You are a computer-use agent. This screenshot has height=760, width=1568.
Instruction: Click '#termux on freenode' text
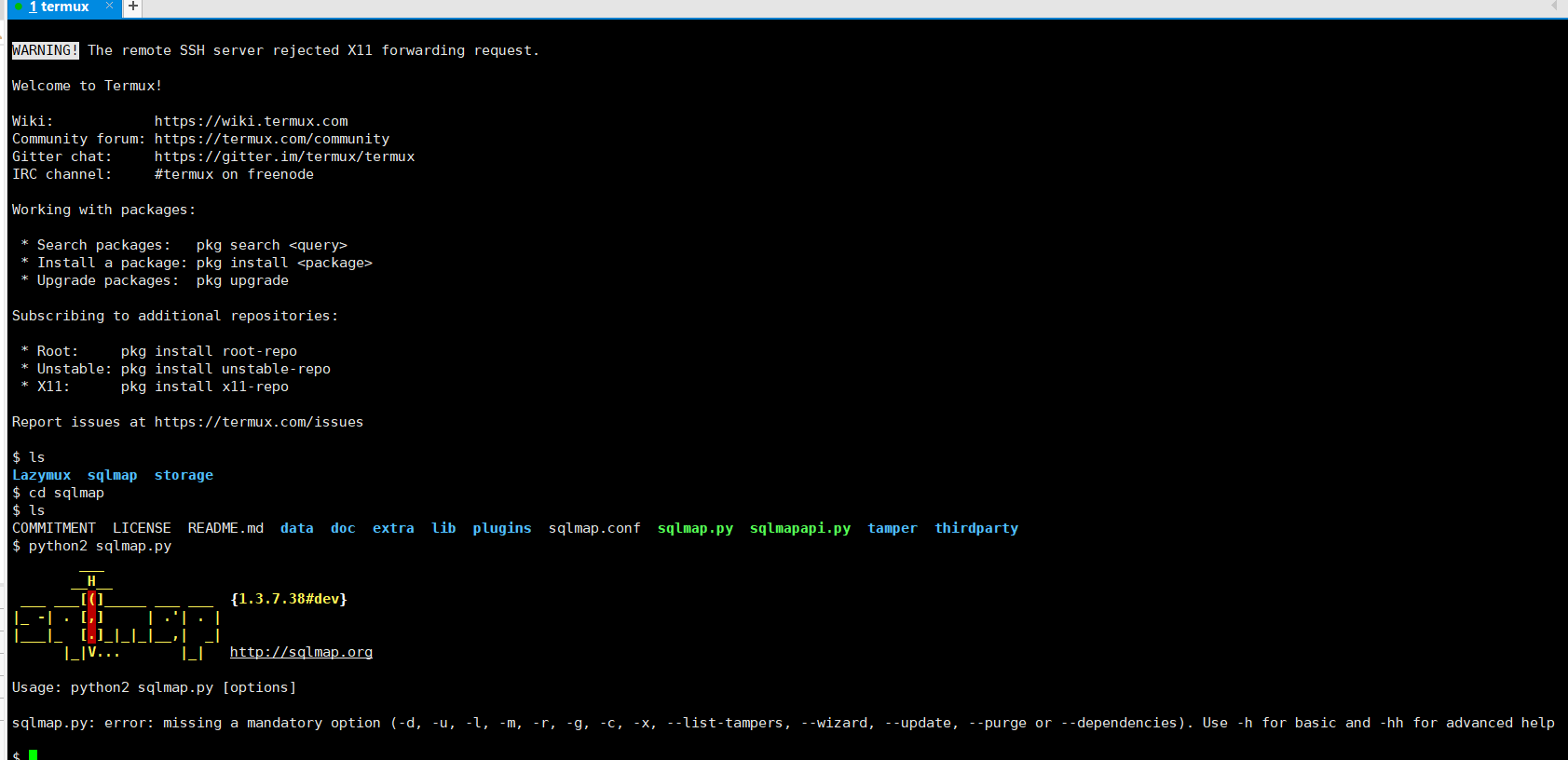tap(234, 174)
